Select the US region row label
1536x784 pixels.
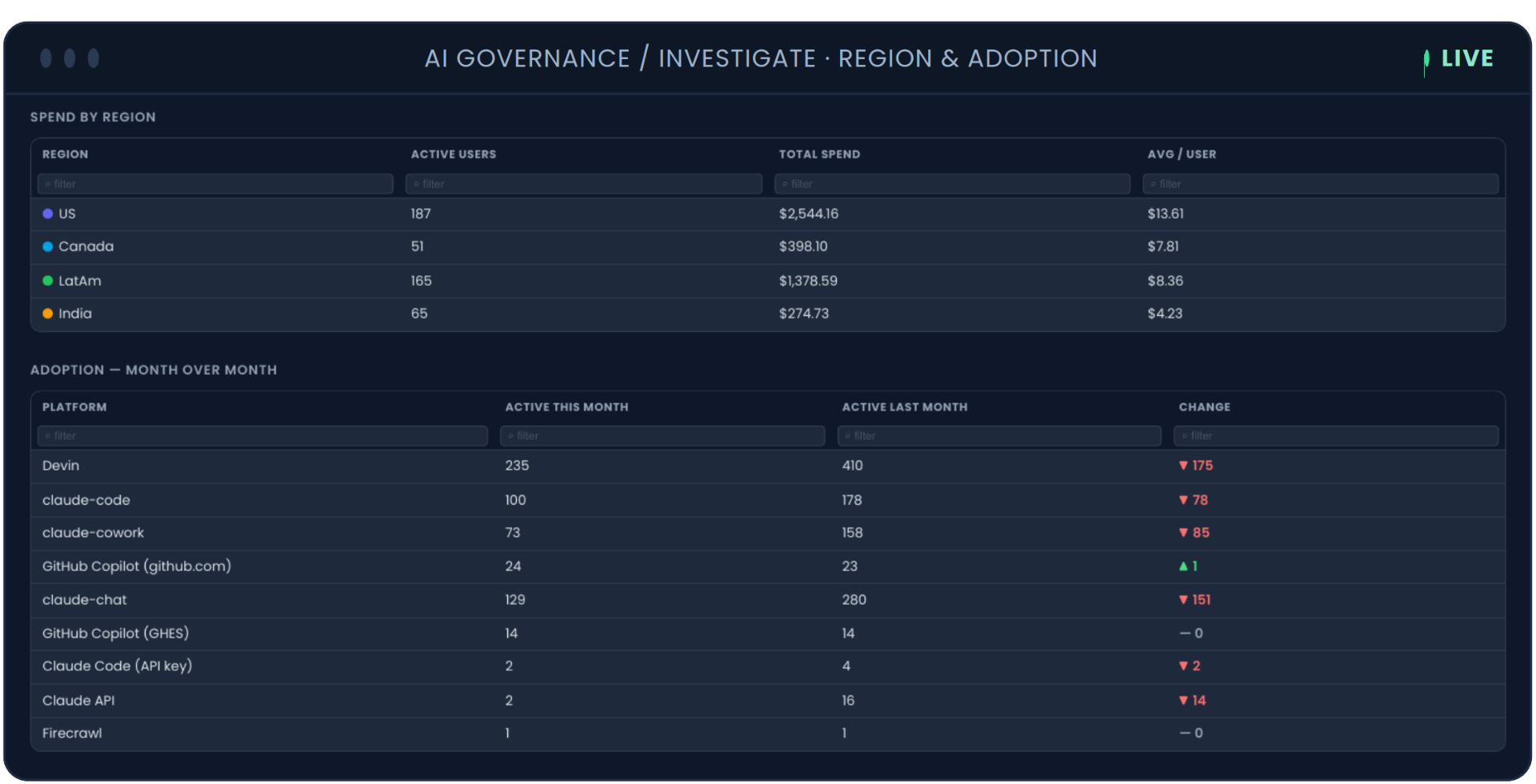point(67,214)
